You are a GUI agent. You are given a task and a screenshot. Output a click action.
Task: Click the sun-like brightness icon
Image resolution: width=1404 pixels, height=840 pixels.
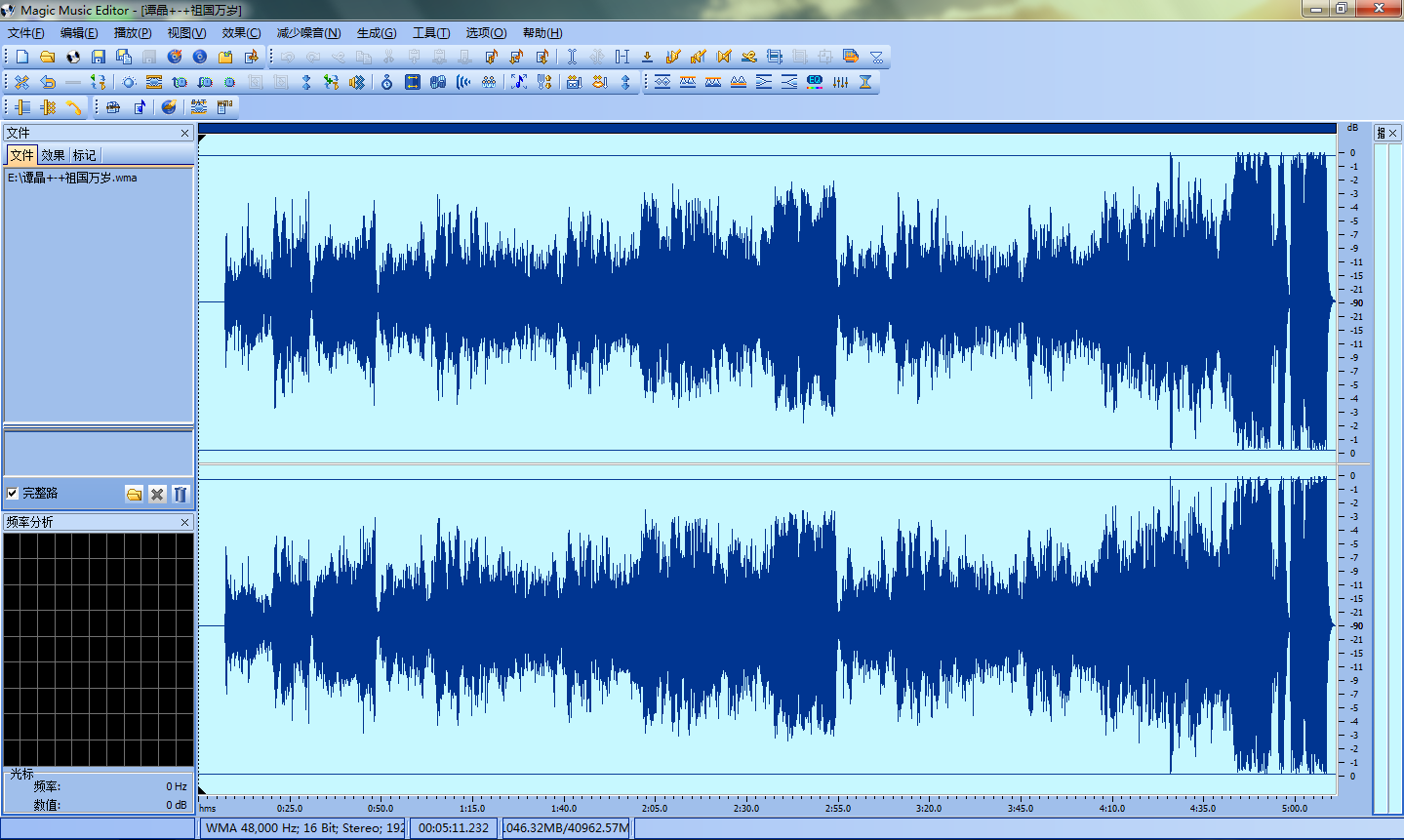tap(129, 82)
